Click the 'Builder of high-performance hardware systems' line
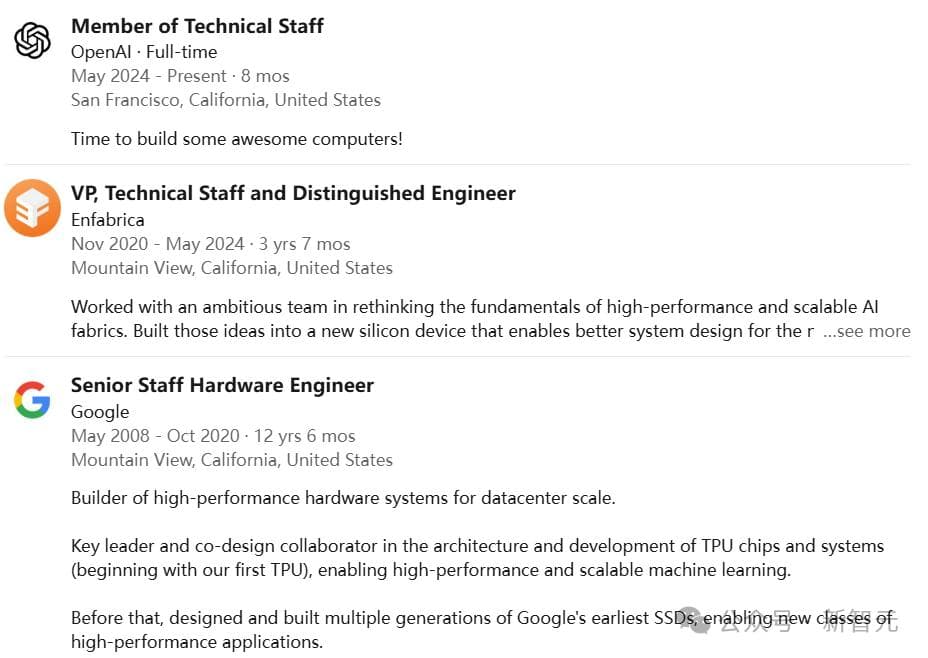This screenshot has height=658, width=928. coord(343,498)
